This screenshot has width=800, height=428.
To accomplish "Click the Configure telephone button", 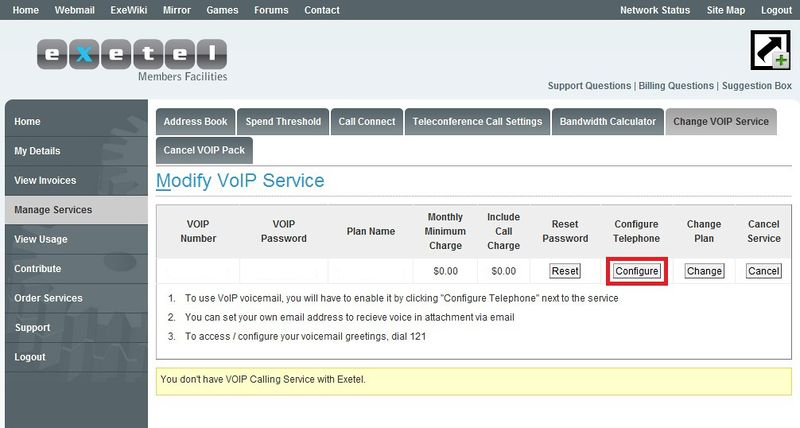I will click(x=637, y=271).
